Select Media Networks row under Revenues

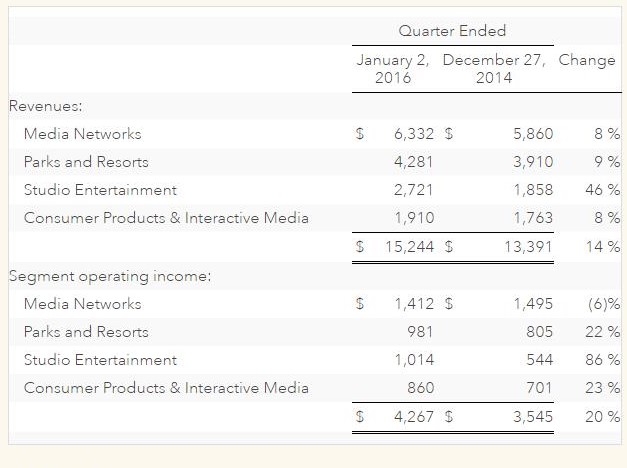pos(82,134)
